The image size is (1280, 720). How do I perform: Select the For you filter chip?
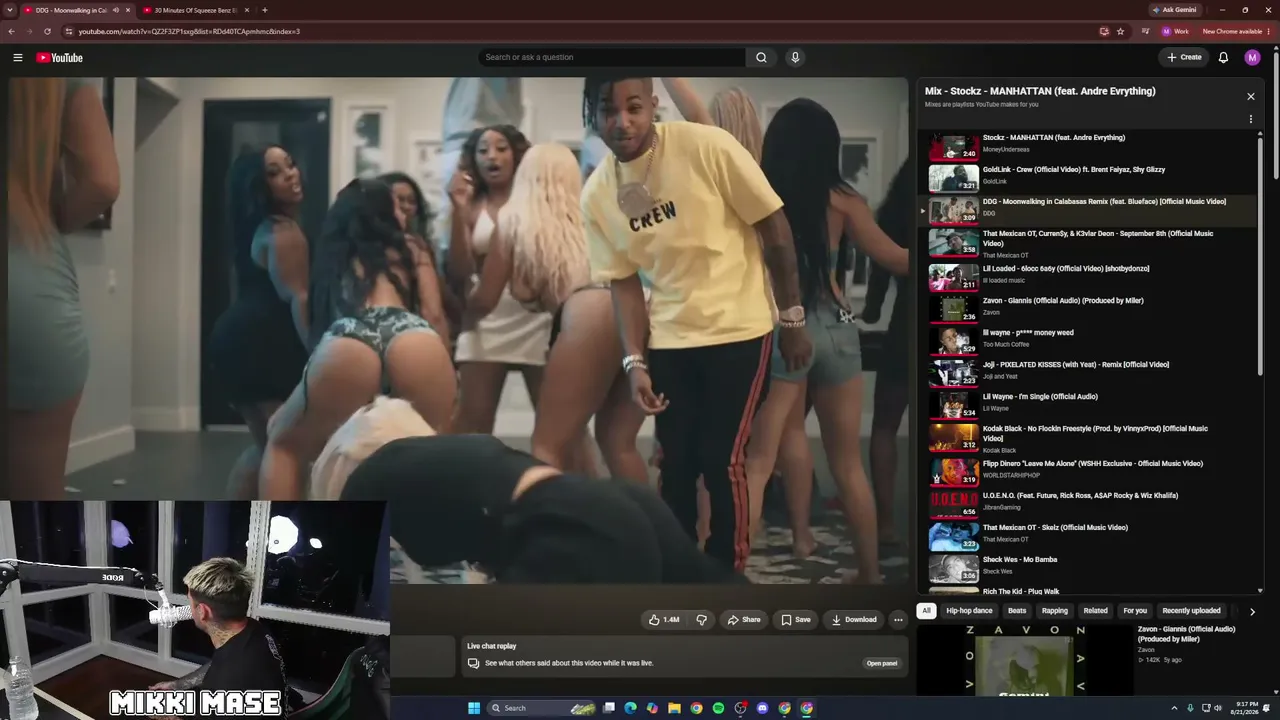(1135, 611)
